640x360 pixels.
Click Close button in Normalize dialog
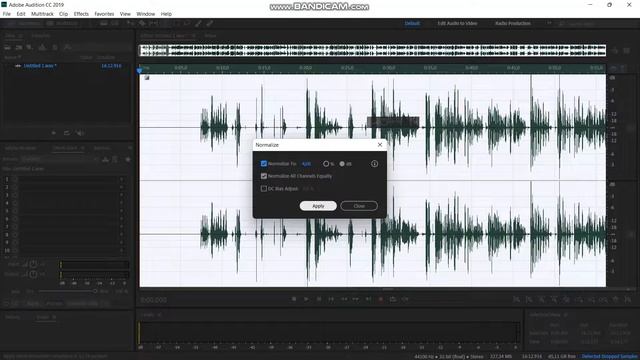[359, 206]
